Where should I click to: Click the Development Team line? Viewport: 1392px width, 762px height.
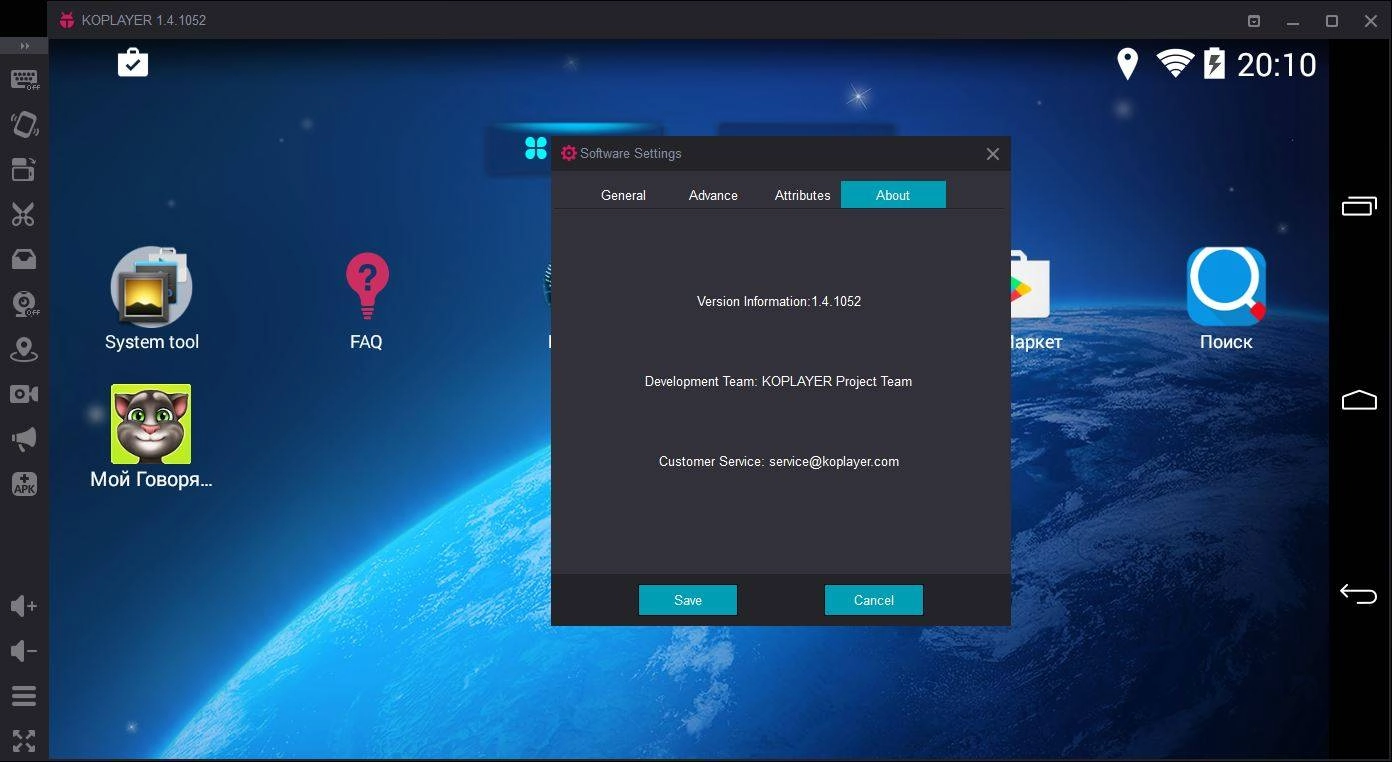click(778, 381)
